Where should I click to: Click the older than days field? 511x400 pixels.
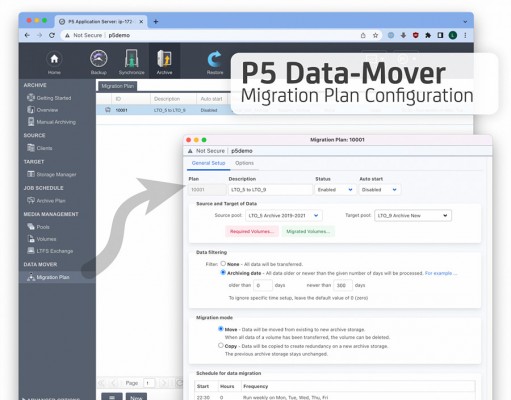click(x=263, y=285)
